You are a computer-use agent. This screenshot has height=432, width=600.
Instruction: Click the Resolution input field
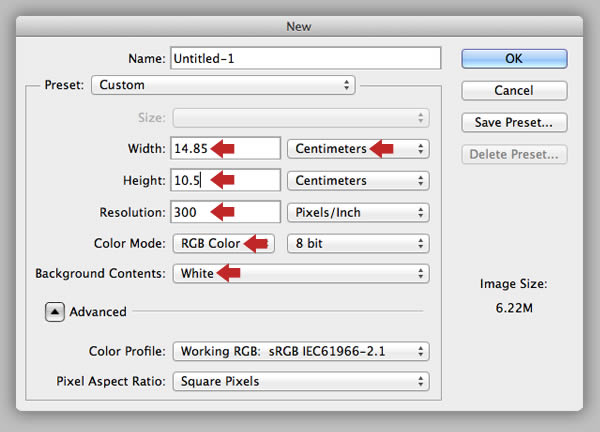pyautogui.click(x=225, y=212)
